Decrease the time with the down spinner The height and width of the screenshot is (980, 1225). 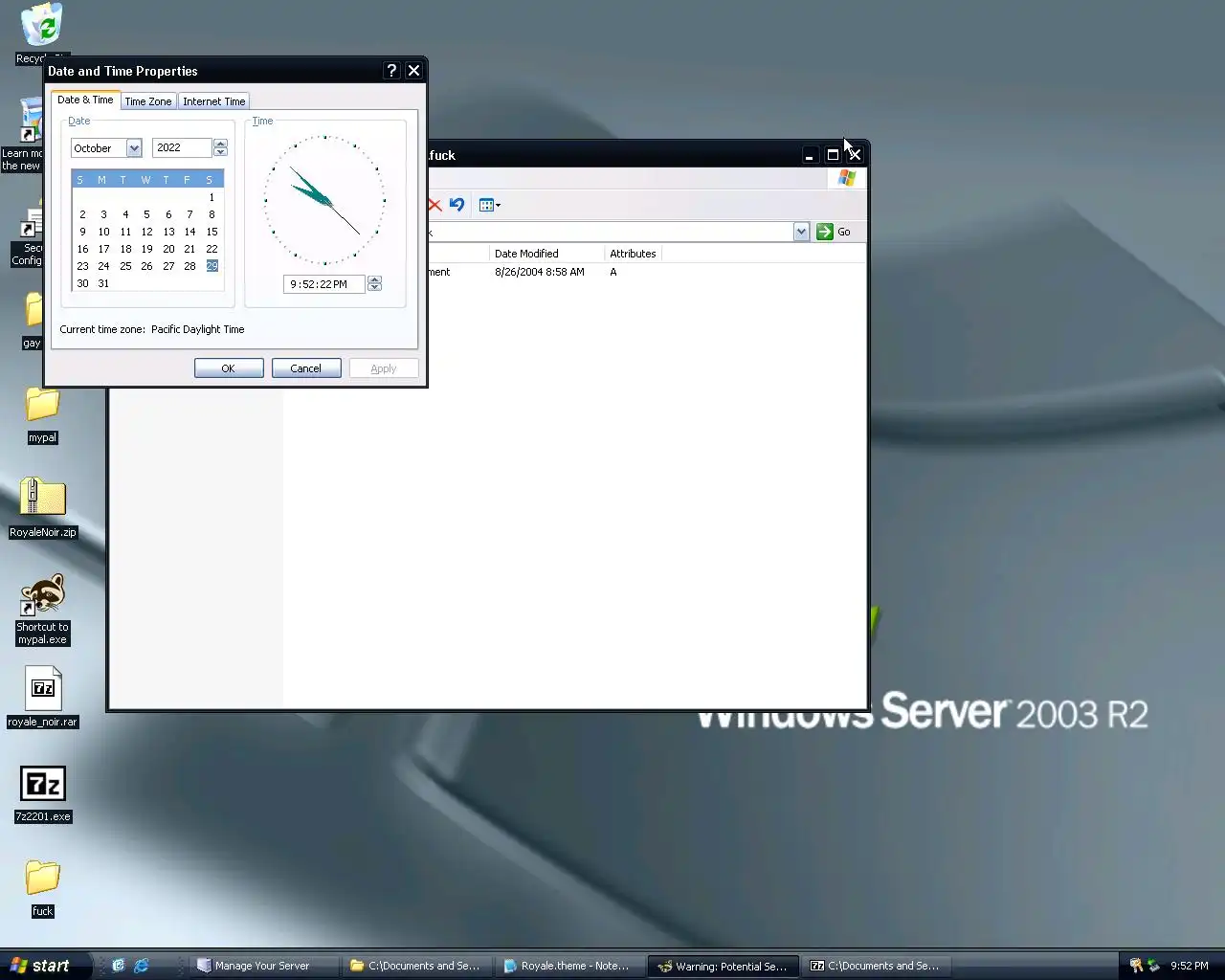click(x=375, y=288)
